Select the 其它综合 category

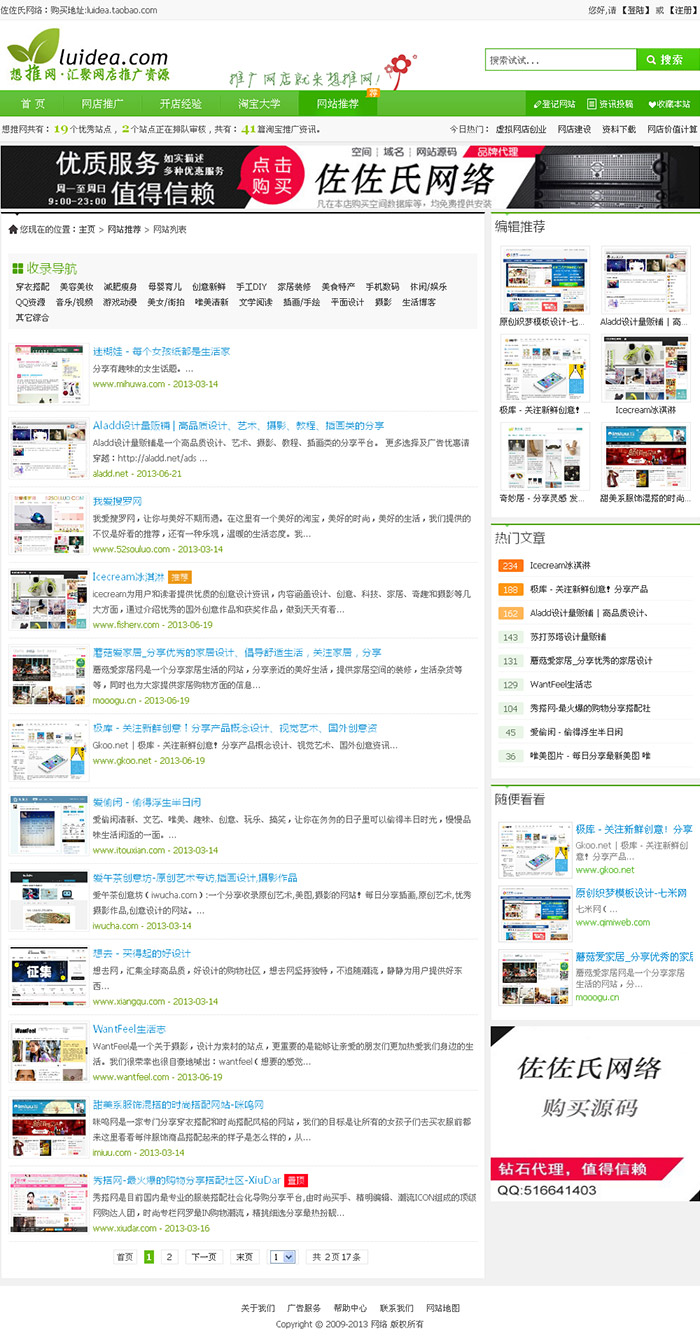coord(32,317)
